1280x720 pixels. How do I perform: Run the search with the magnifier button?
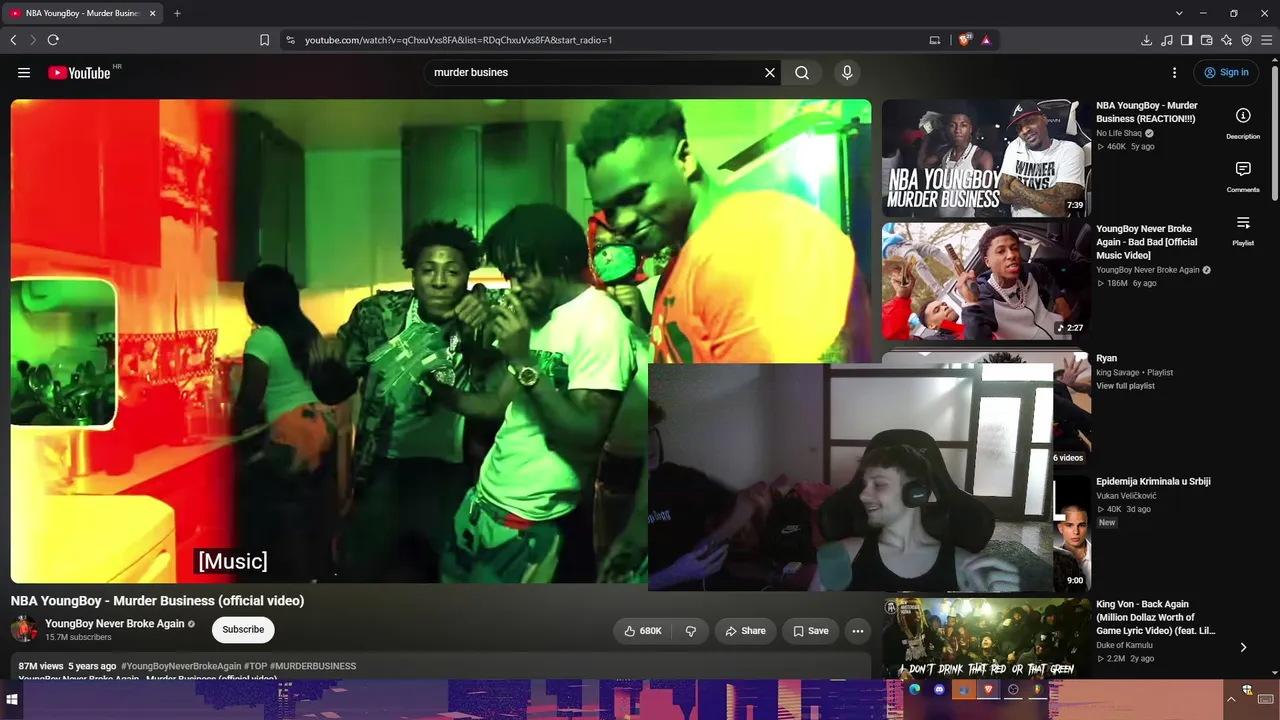pos(802,72)
